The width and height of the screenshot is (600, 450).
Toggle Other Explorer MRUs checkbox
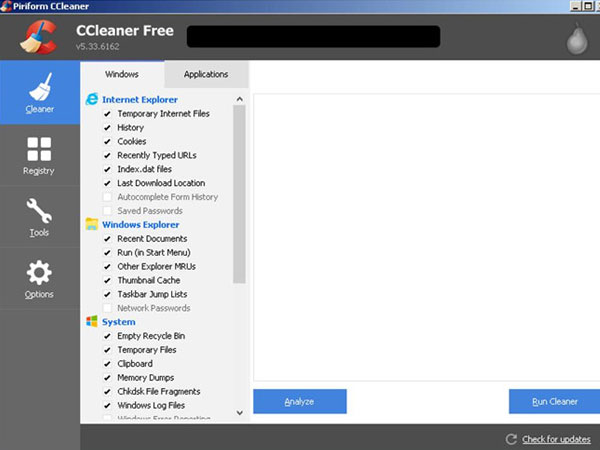[108, 266]
